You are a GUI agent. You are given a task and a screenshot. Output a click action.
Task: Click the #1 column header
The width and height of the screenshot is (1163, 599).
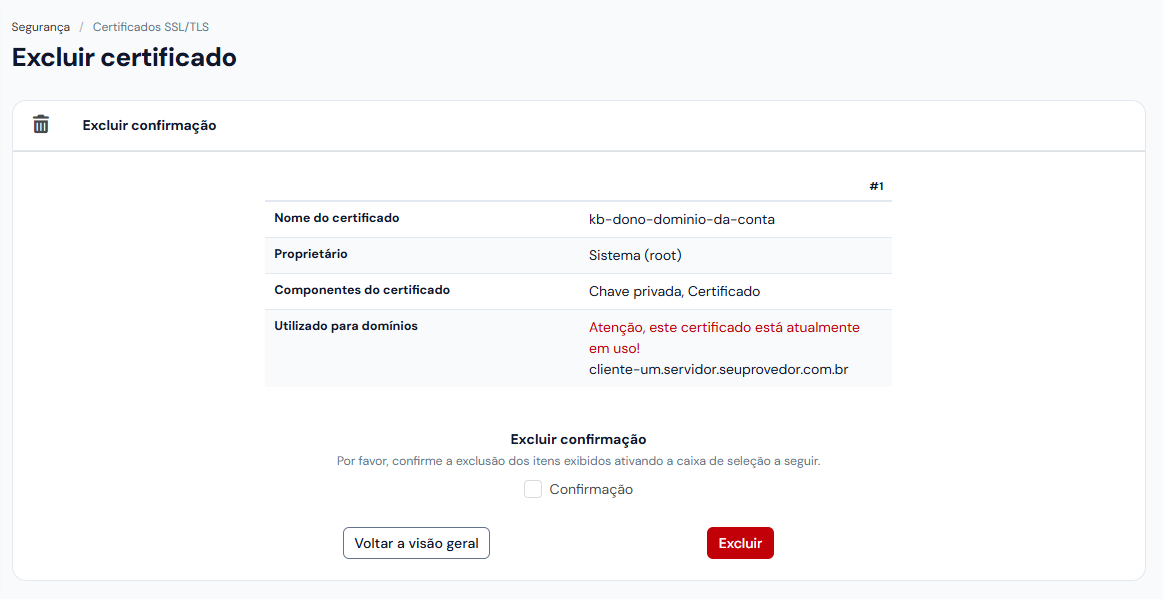877,186
